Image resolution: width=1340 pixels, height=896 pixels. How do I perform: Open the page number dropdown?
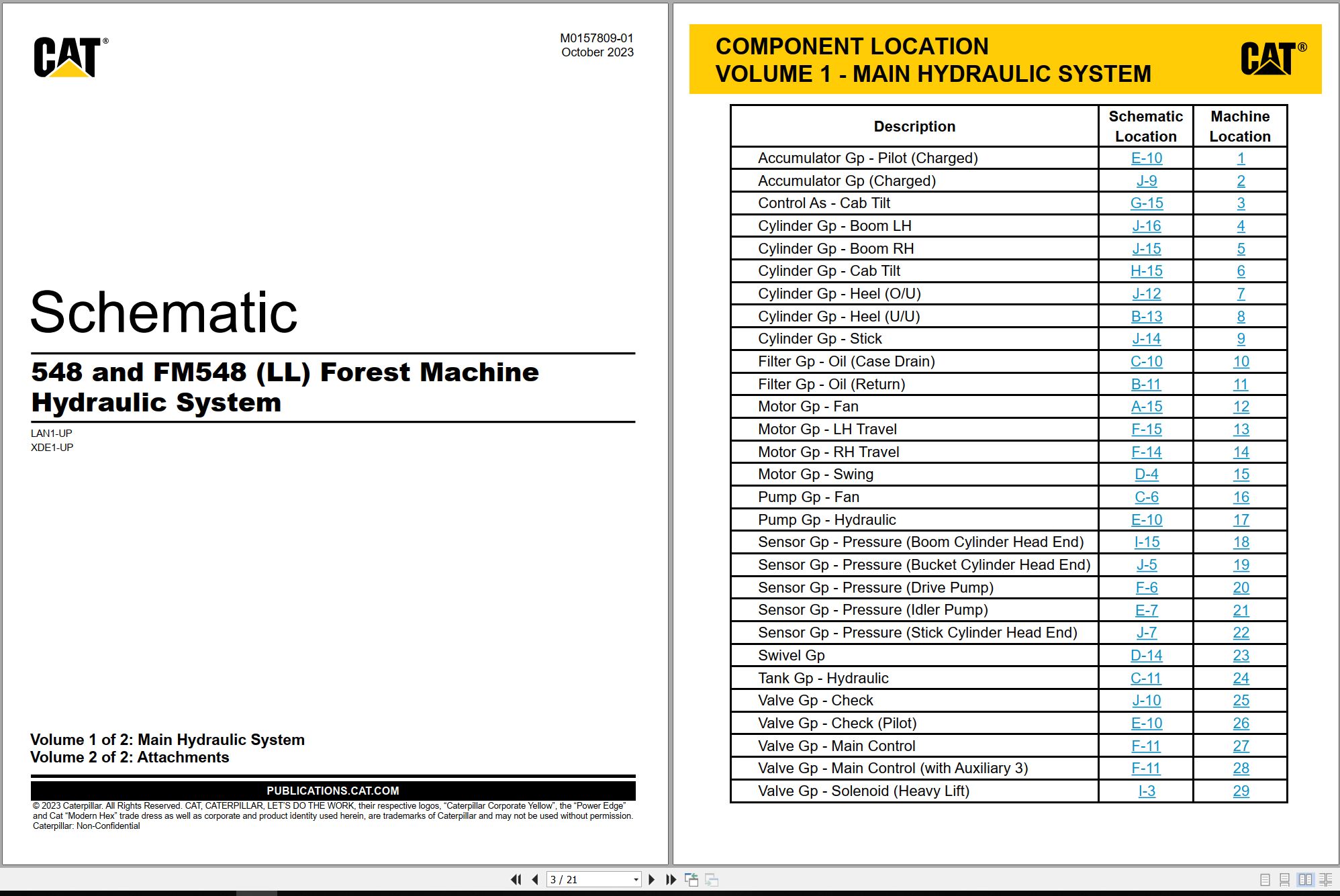pyautogui.click(x=636, y=879)
